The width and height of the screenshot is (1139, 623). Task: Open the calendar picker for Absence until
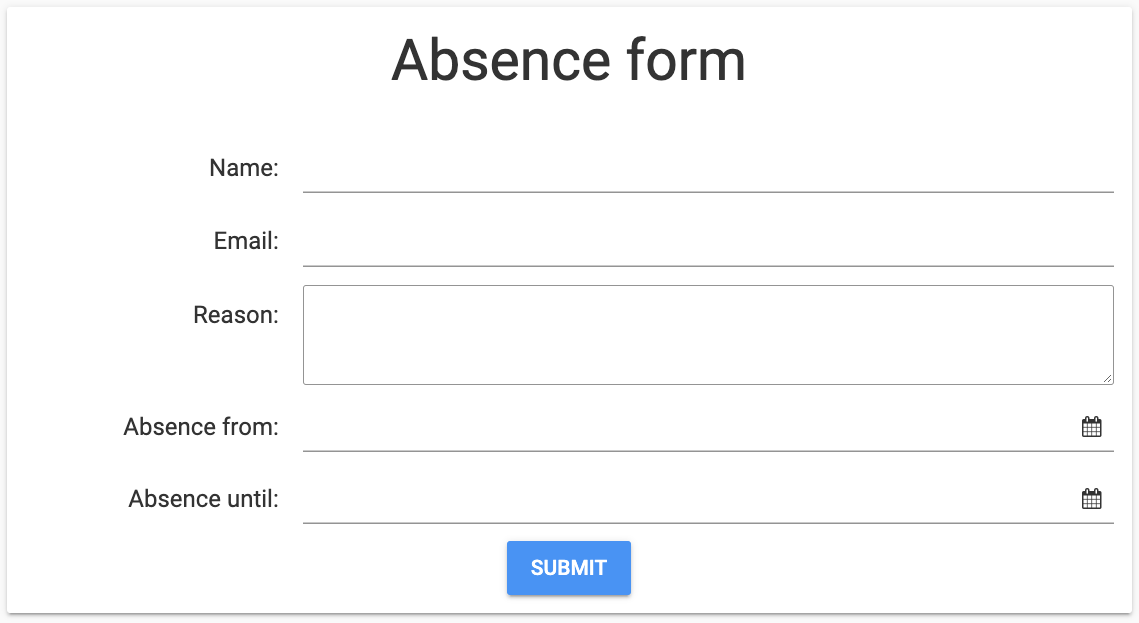pyautogui.click(x=1092, y=498)
